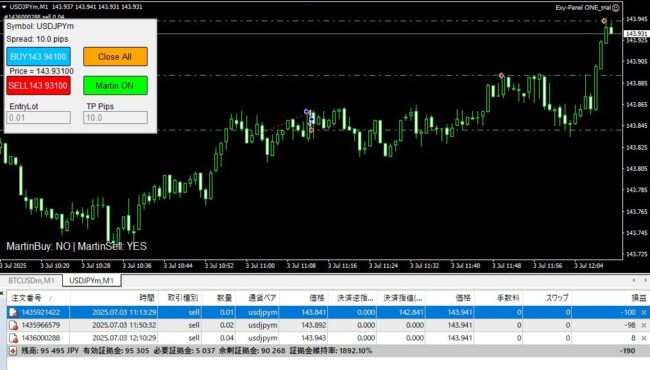Select the USDJPYm,M1 chart tab

click(92, 281)
